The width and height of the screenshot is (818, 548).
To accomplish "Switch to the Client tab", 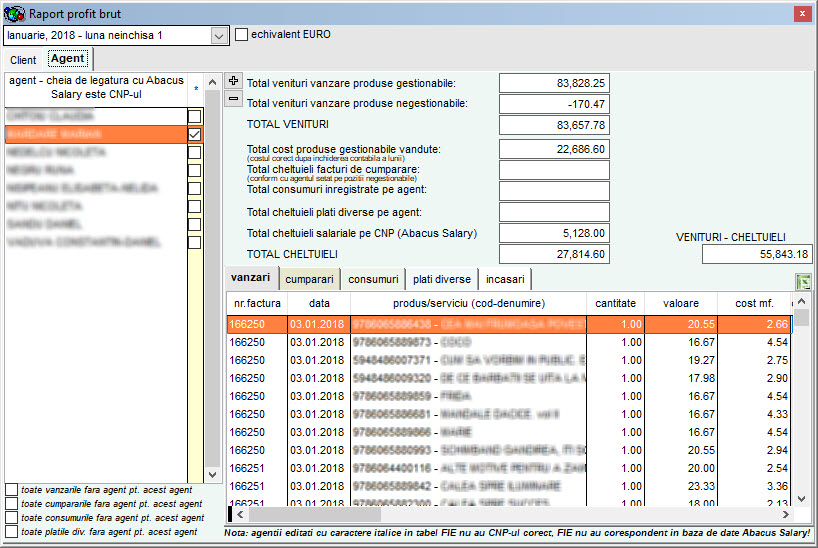I will coord(23,60).
